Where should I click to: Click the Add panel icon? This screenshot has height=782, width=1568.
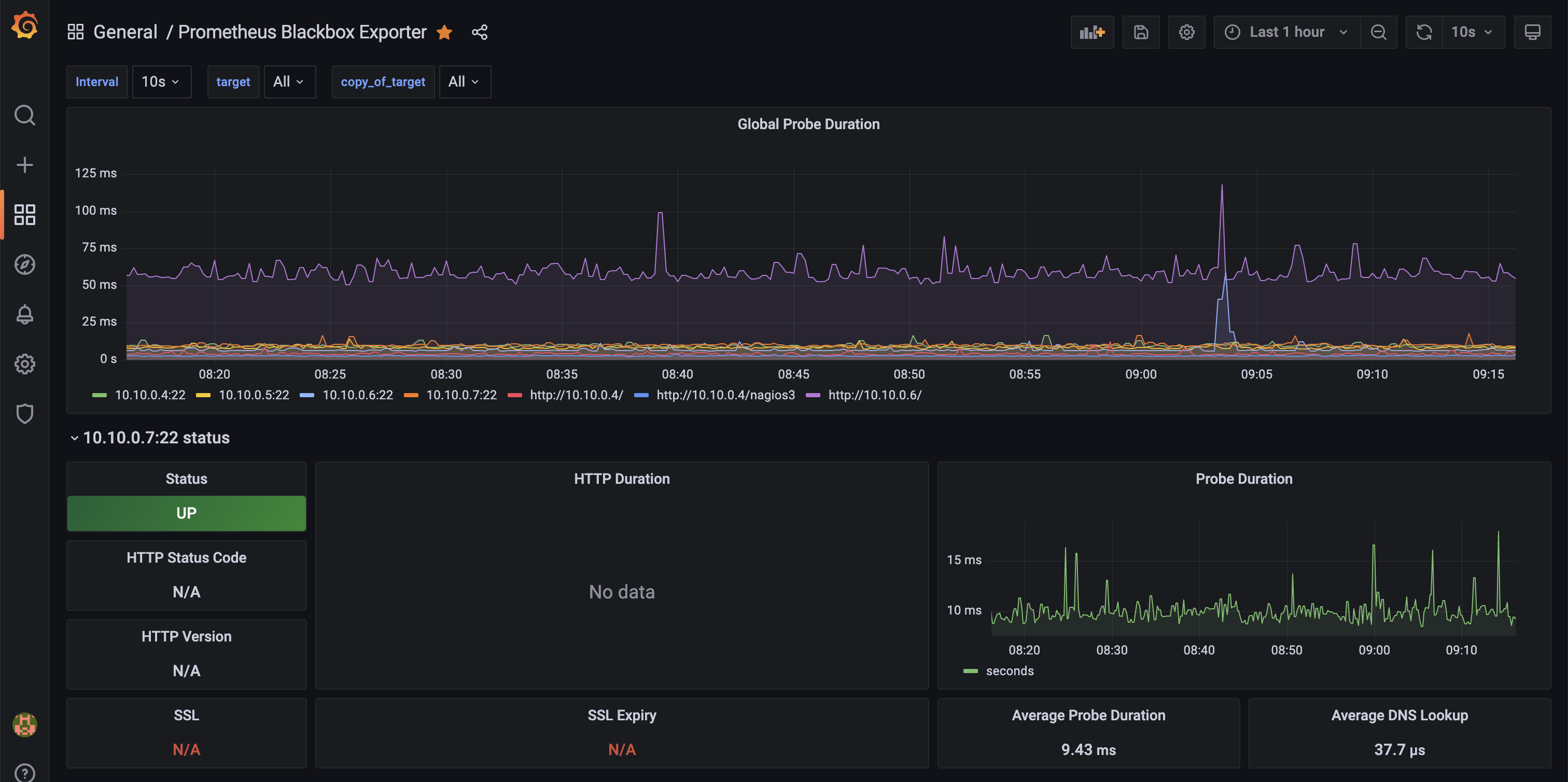coord(1092,32)
